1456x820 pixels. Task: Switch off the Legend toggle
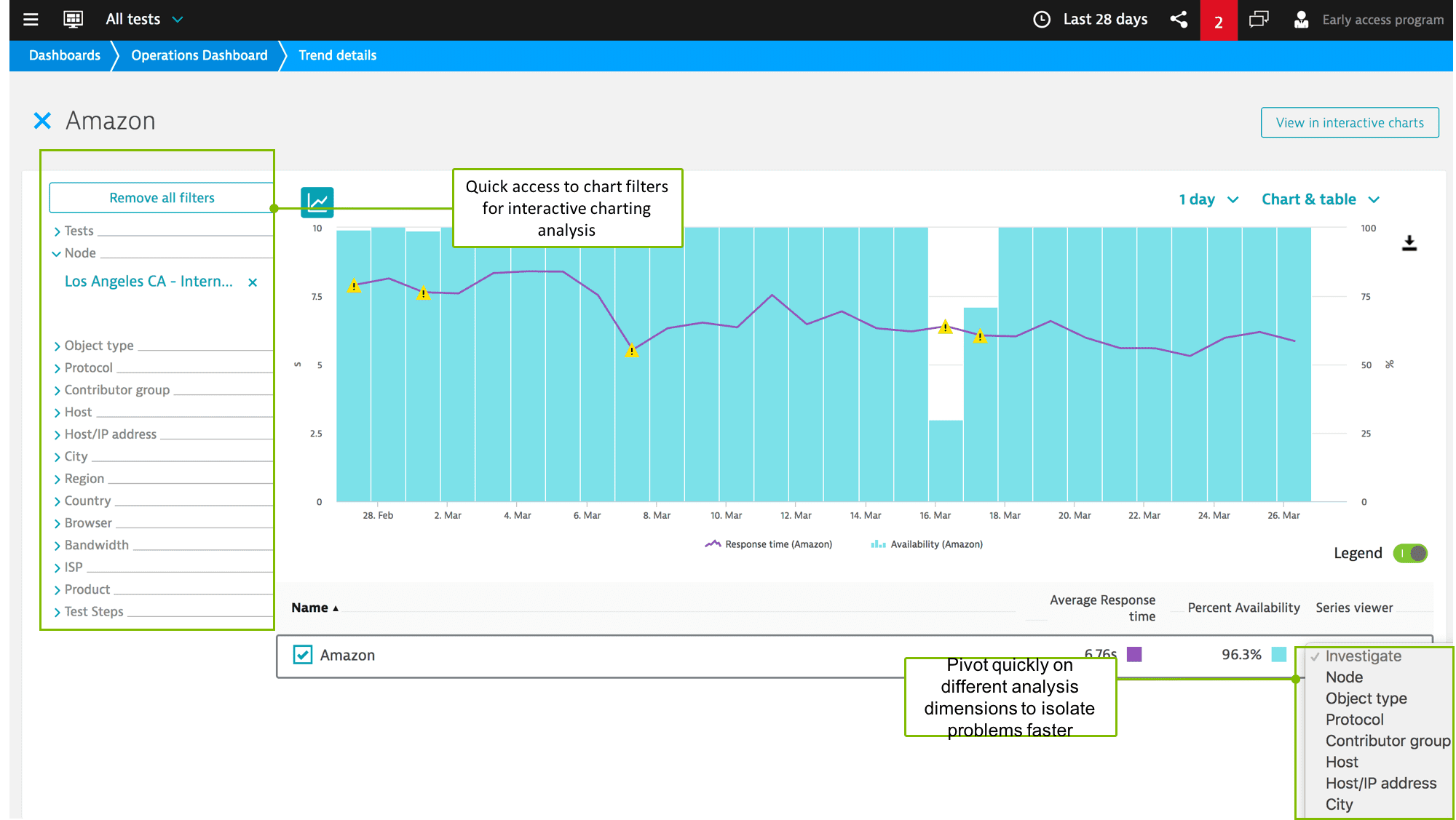tap(1410, 554)
